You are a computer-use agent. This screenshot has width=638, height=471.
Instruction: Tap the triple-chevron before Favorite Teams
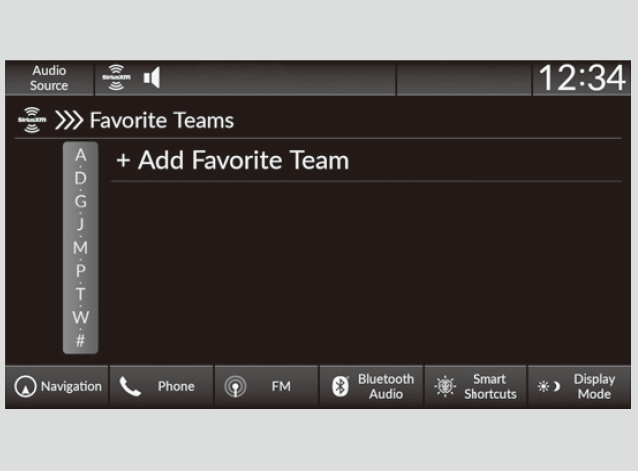coord(69,121)
